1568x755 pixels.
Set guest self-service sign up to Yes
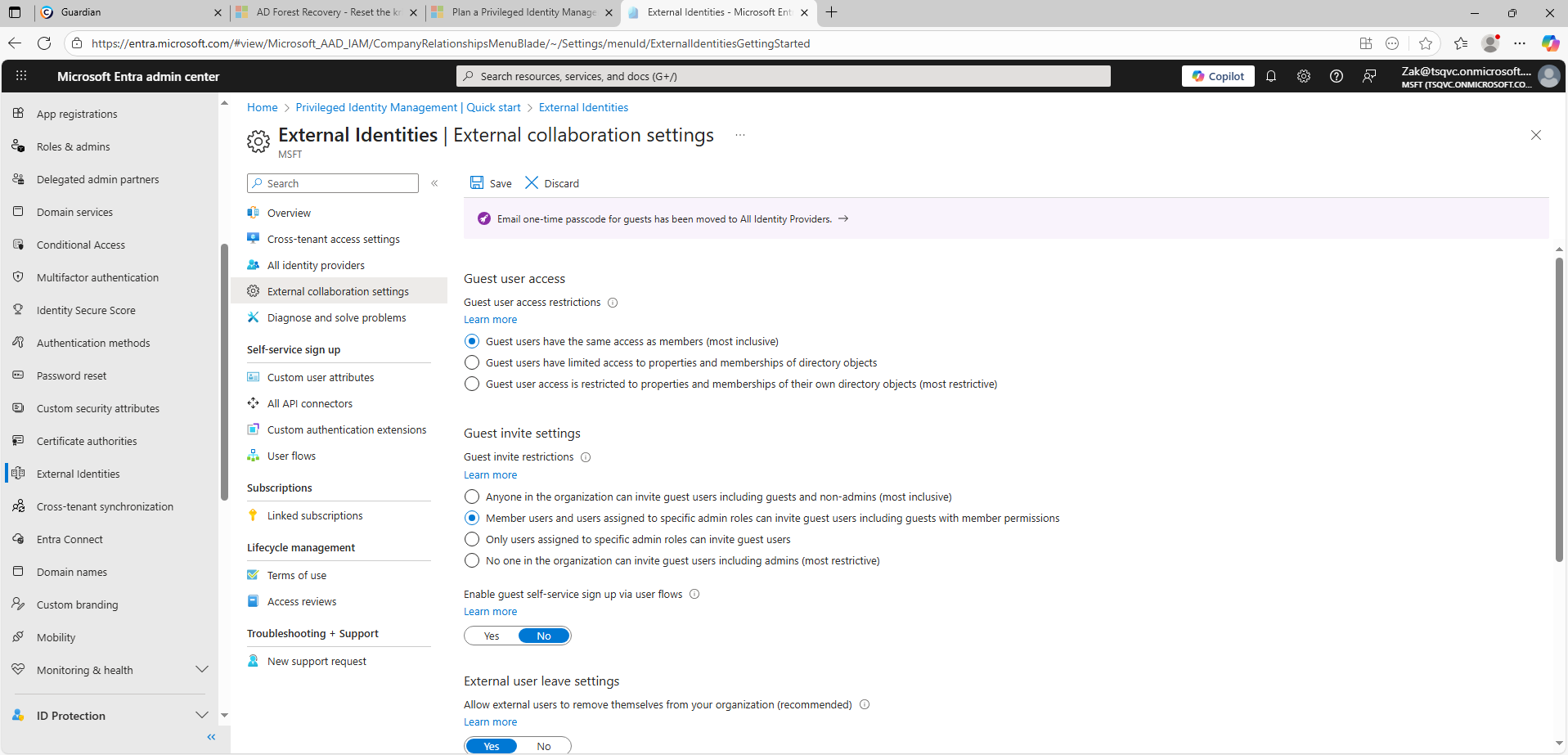(492, 636)
